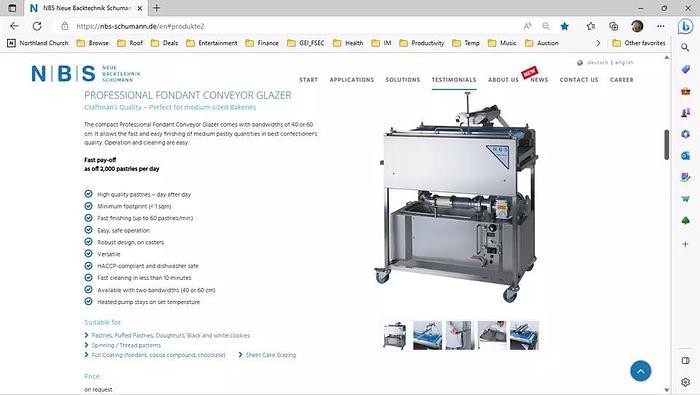Open the SOLUTIONS menu item

tap(403, 80)
